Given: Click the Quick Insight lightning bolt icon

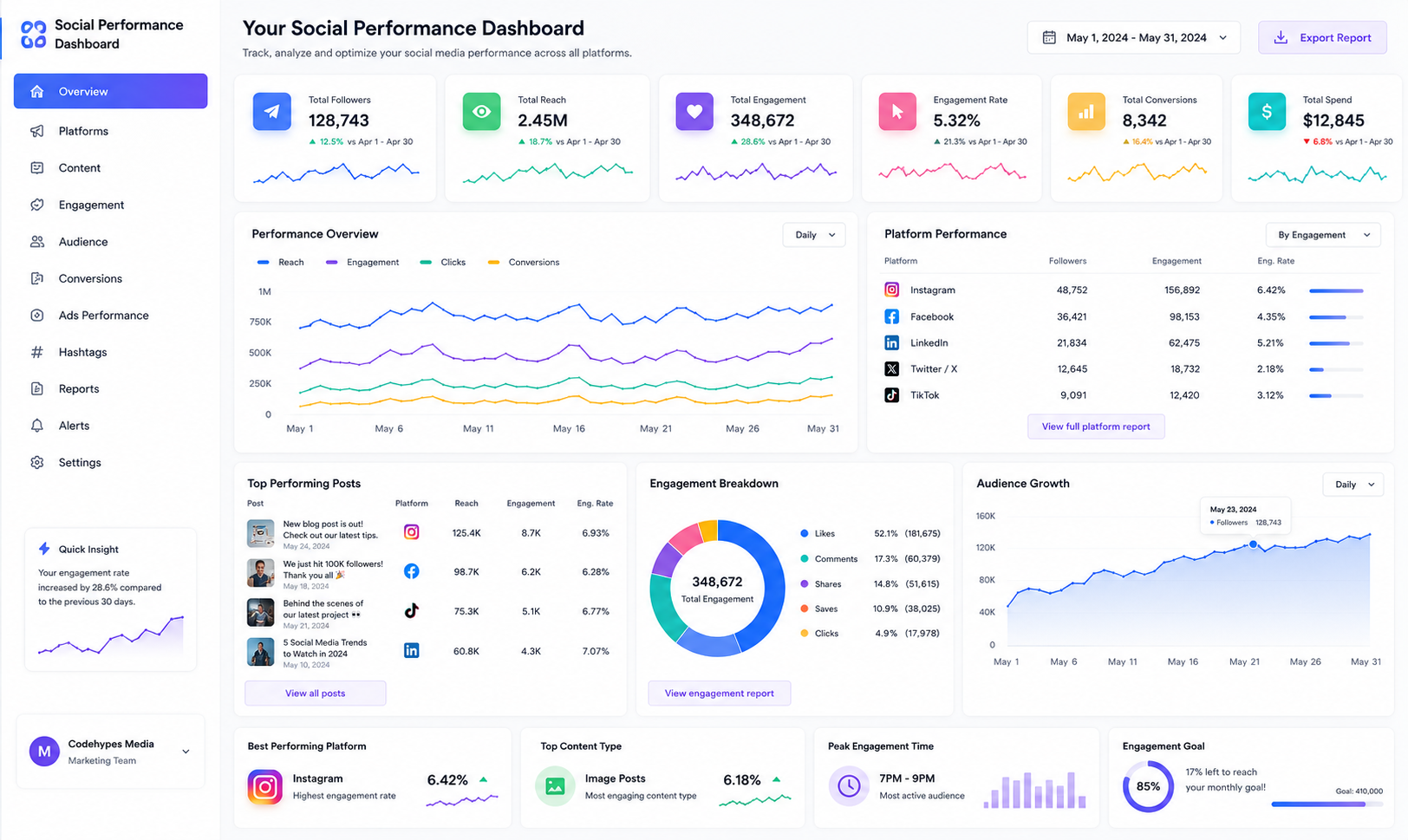Looking at the screenshot, I should [44, 549].
